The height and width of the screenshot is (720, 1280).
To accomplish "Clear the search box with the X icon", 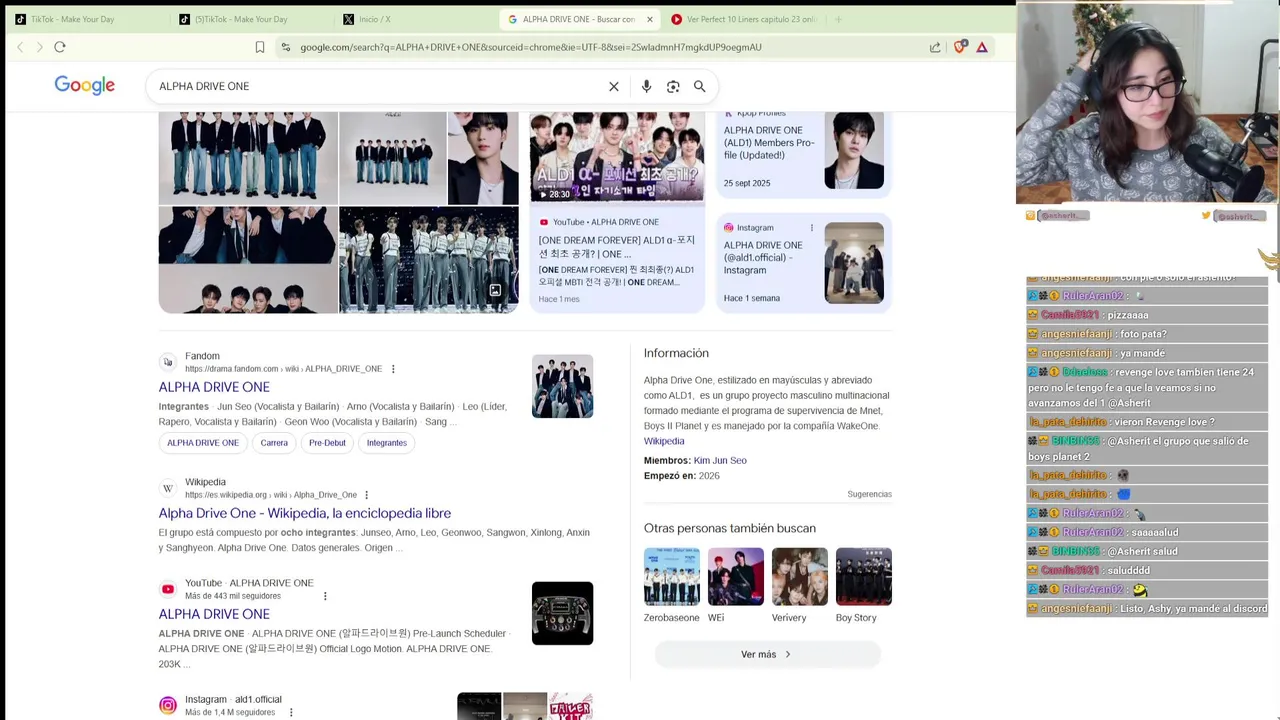I will [x=614, y=87].
